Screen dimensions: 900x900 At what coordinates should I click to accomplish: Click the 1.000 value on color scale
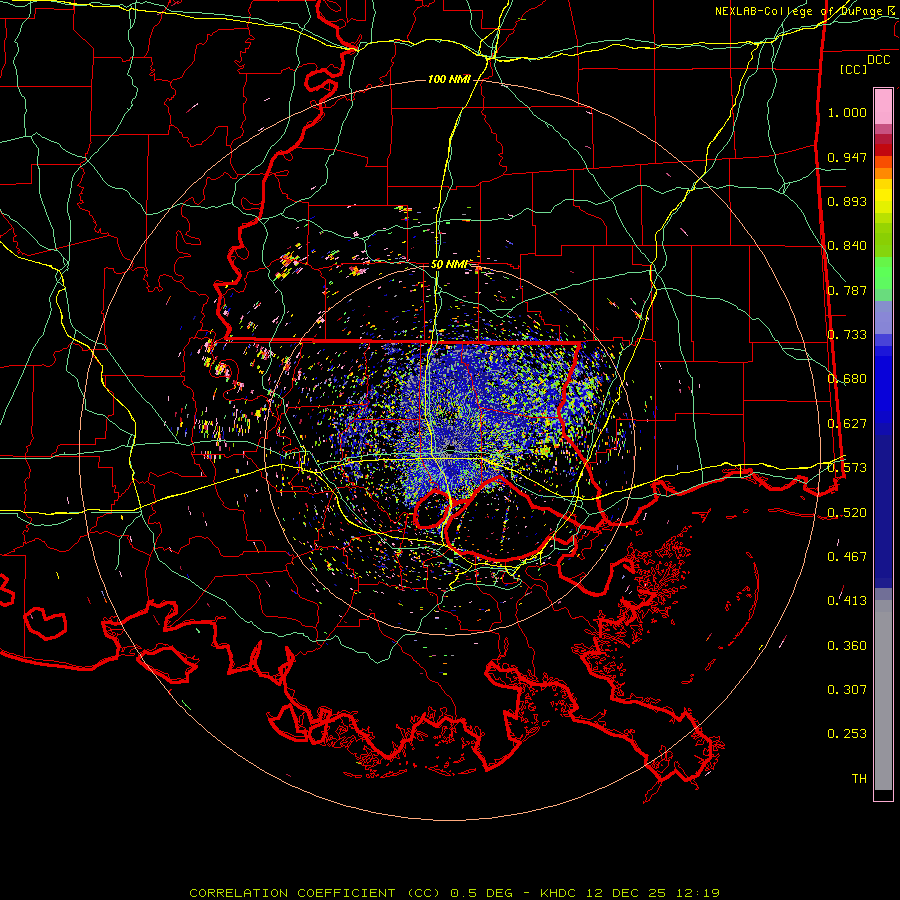[847, 112]
